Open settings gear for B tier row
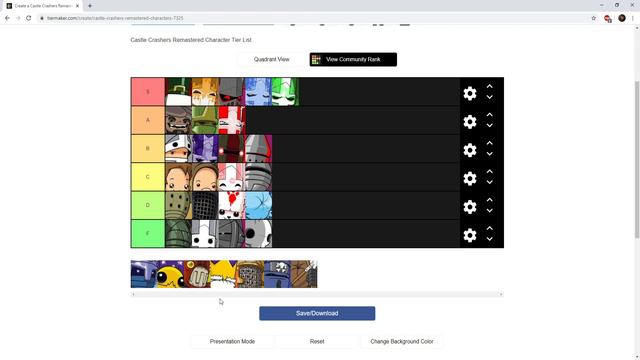Viewport: 640px width, 360px height. click(470, 150)
